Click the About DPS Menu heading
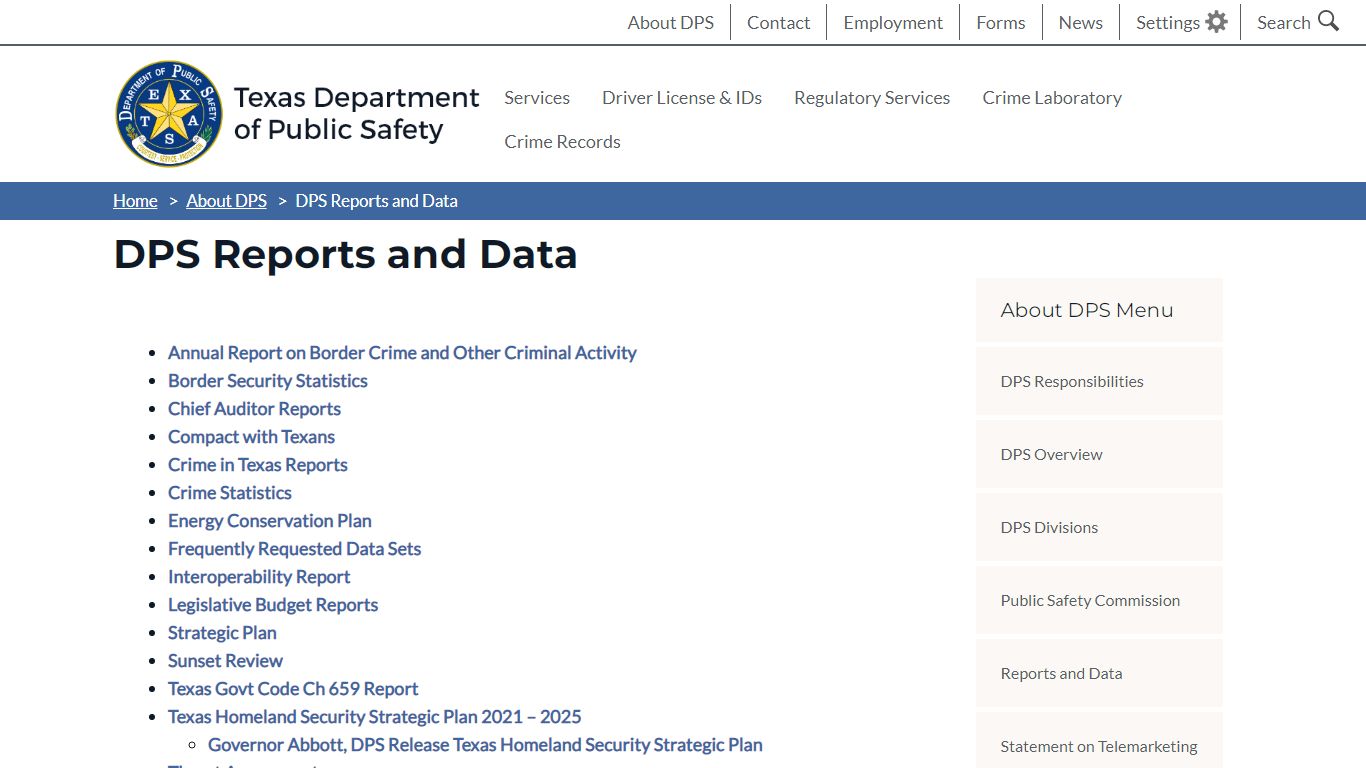 point(1087,310)
